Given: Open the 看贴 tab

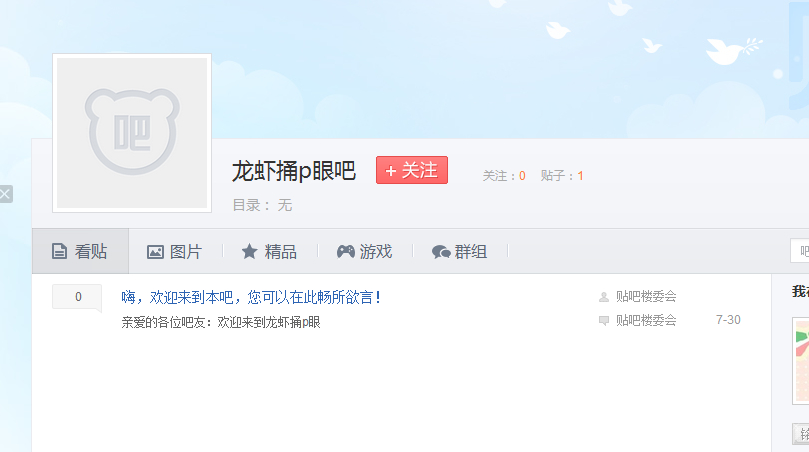Looking at the screenshot, I should (x=80, y=251).
